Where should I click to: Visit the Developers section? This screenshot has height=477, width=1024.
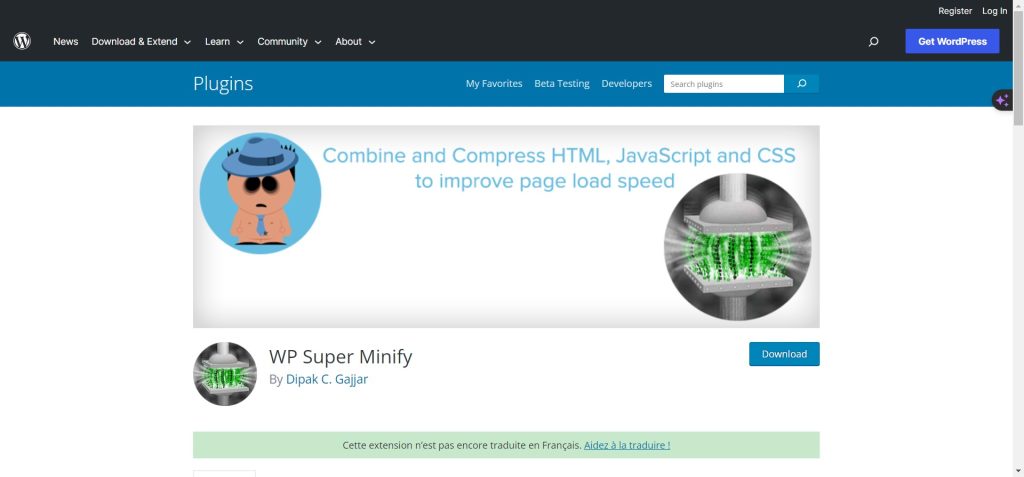click(x=626, y=84)
